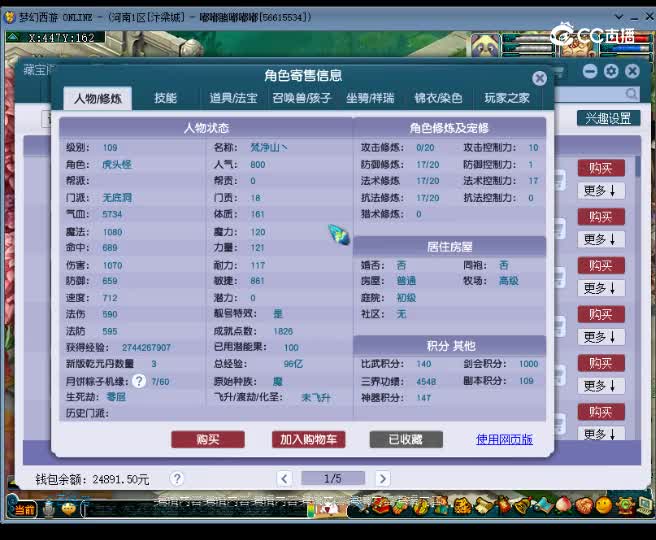Open the title bar dropdown chevron
This screenshot has width=656, height=540.
(619, 17)
